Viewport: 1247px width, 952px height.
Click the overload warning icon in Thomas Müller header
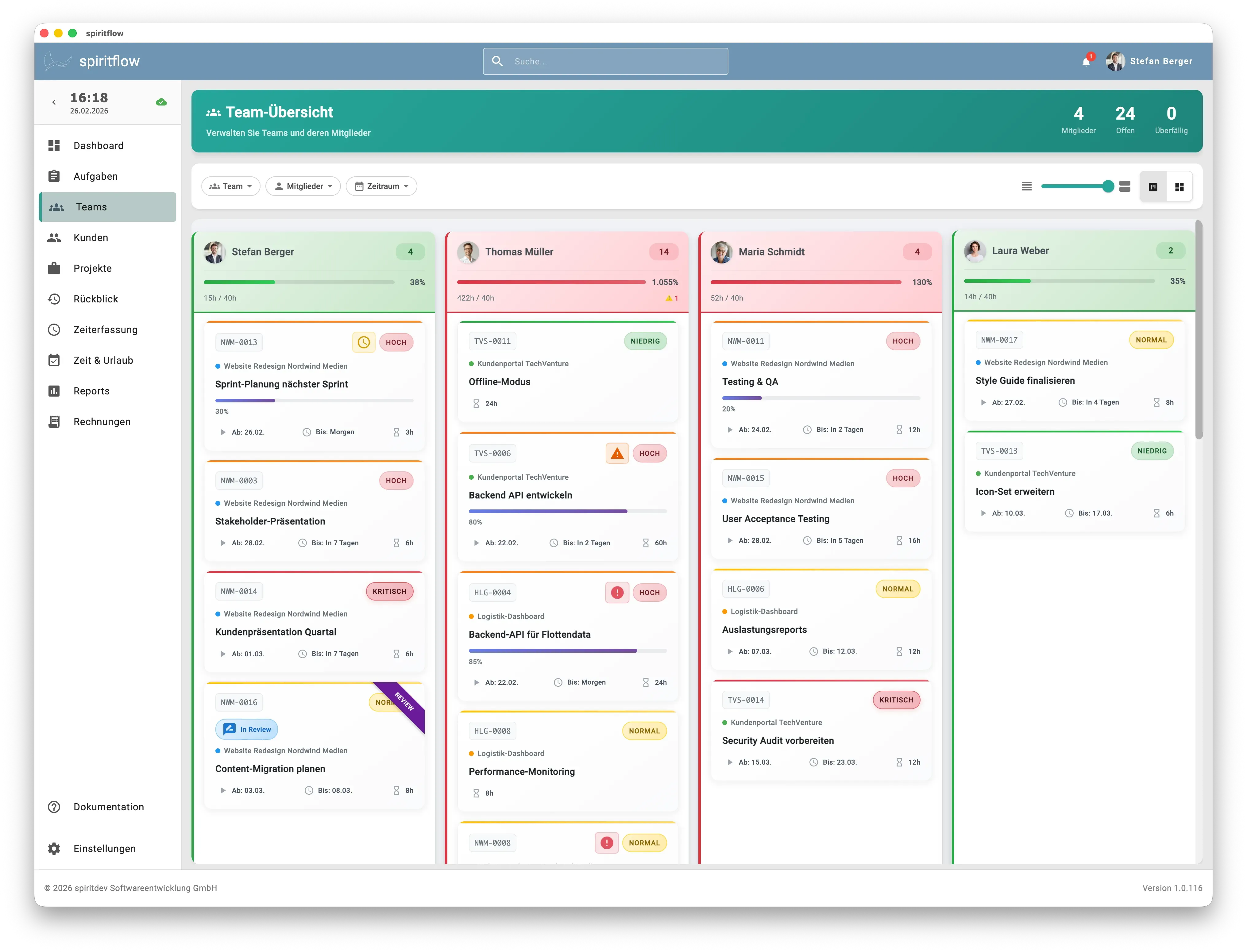pyautogui.click(x=669, y=298)
